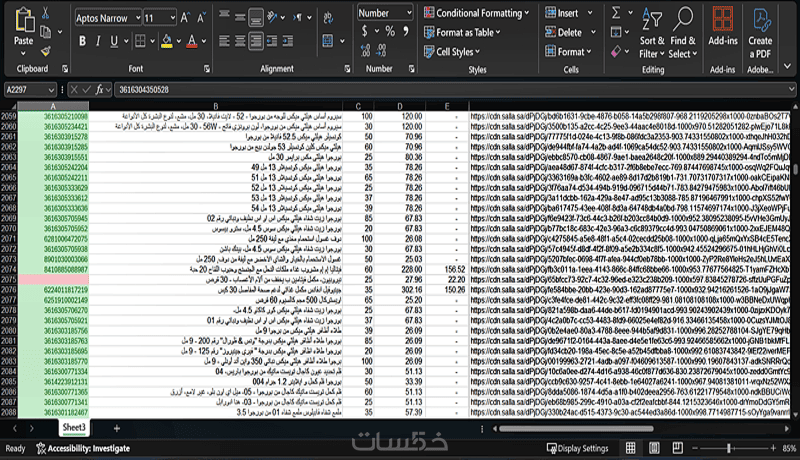Image resolution: width=800 pixels, height=460 pixels.
Task: Click the zoom slider handle
Action: [729, 448]
